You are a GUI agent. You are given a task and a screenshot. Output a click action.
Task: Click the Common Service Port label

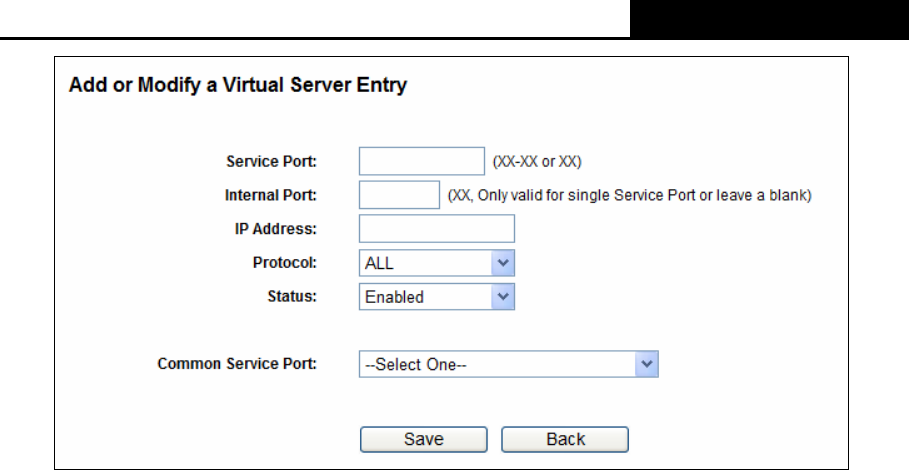(237, 364)
